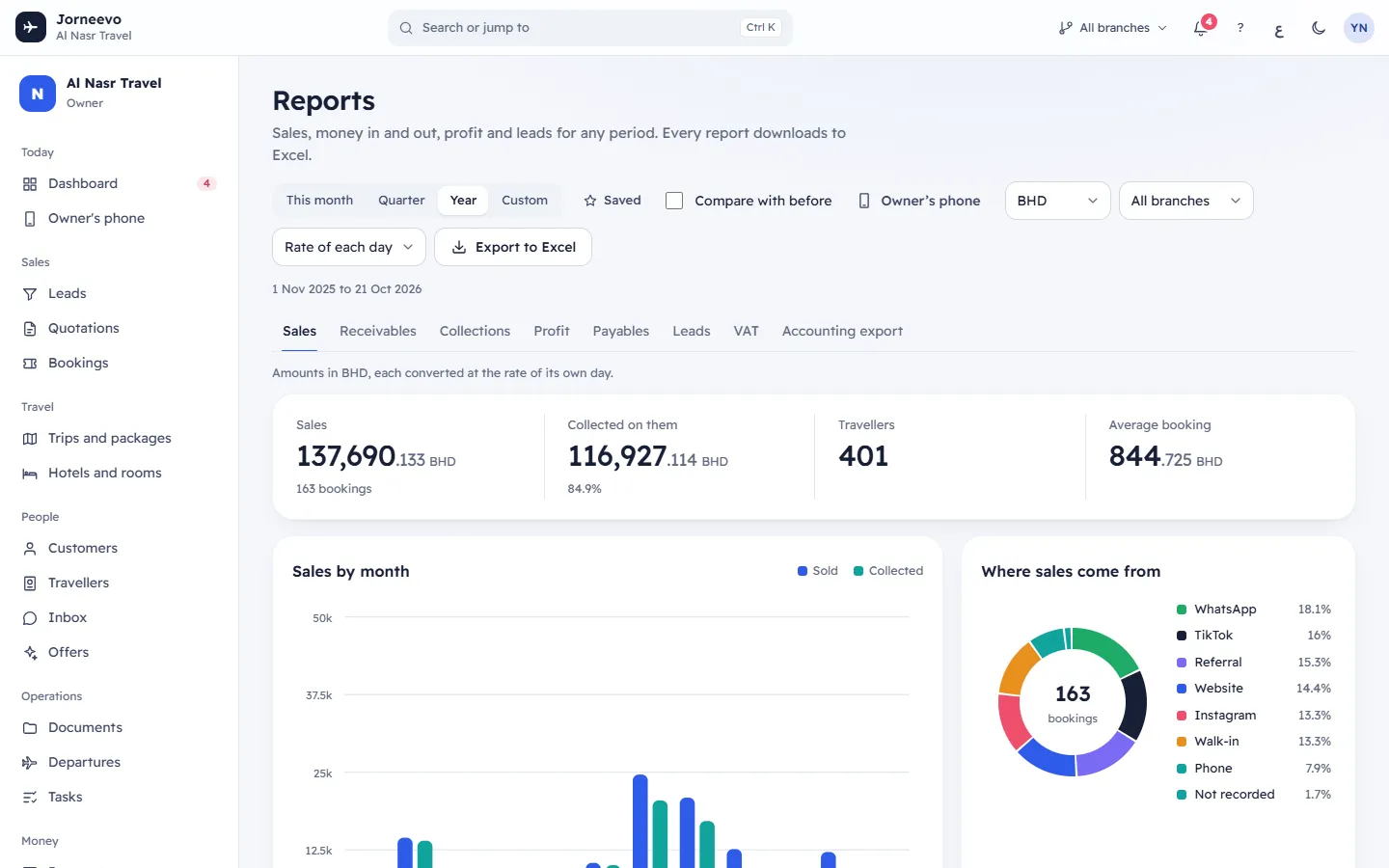Click the Collected legend swatch
This screenshot has width=1389, height=868.
pos(858,571)
